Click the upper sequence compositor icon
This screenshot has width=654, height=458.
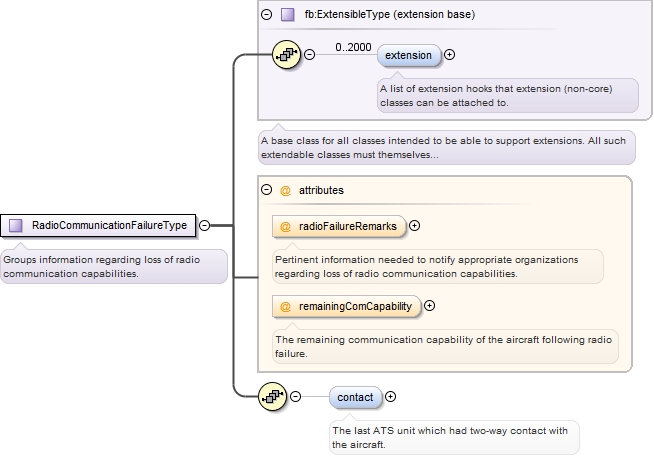[287, 55]
